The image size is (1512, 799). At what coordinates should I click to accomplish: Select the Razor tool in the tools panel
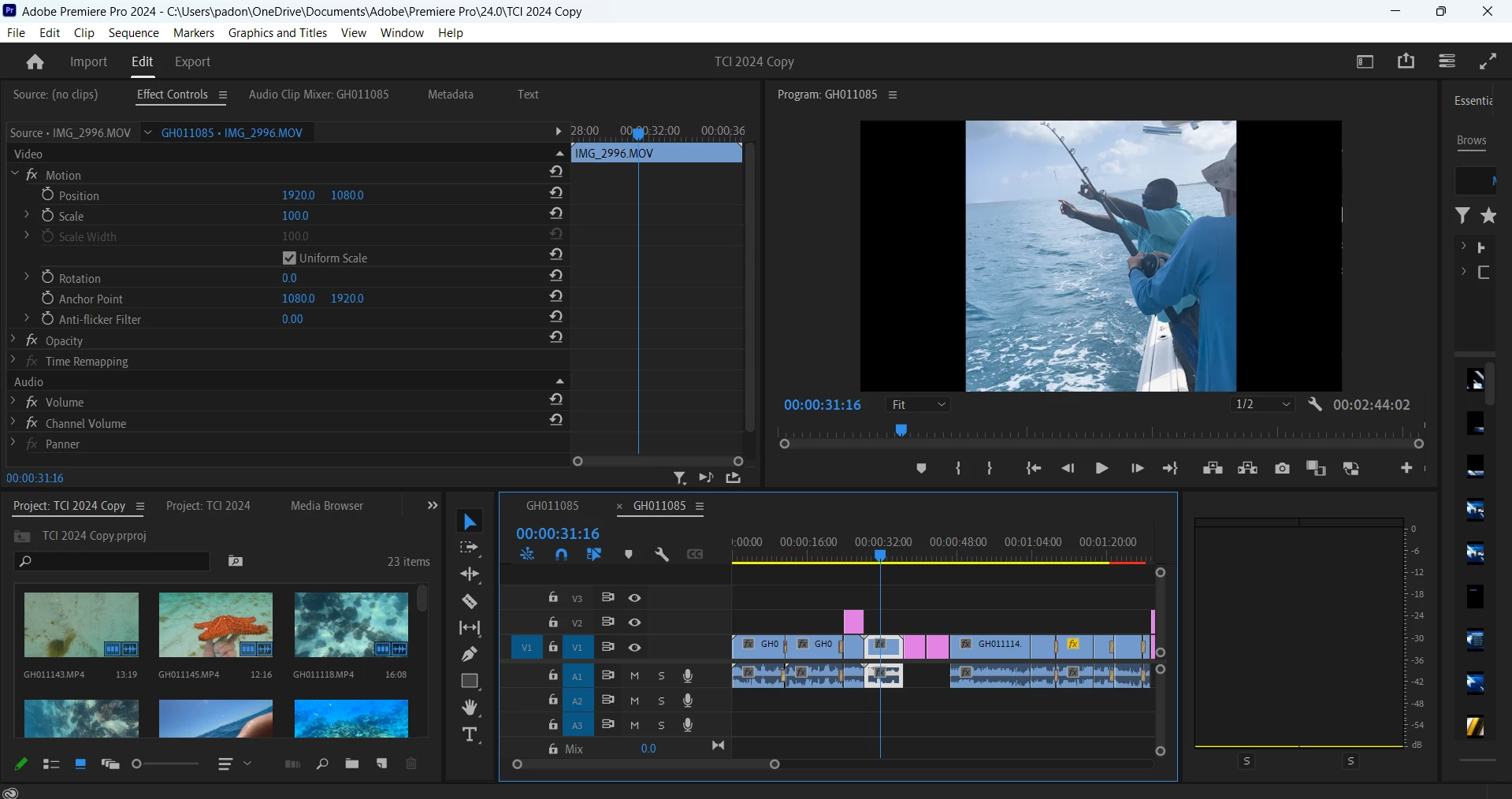470,602
